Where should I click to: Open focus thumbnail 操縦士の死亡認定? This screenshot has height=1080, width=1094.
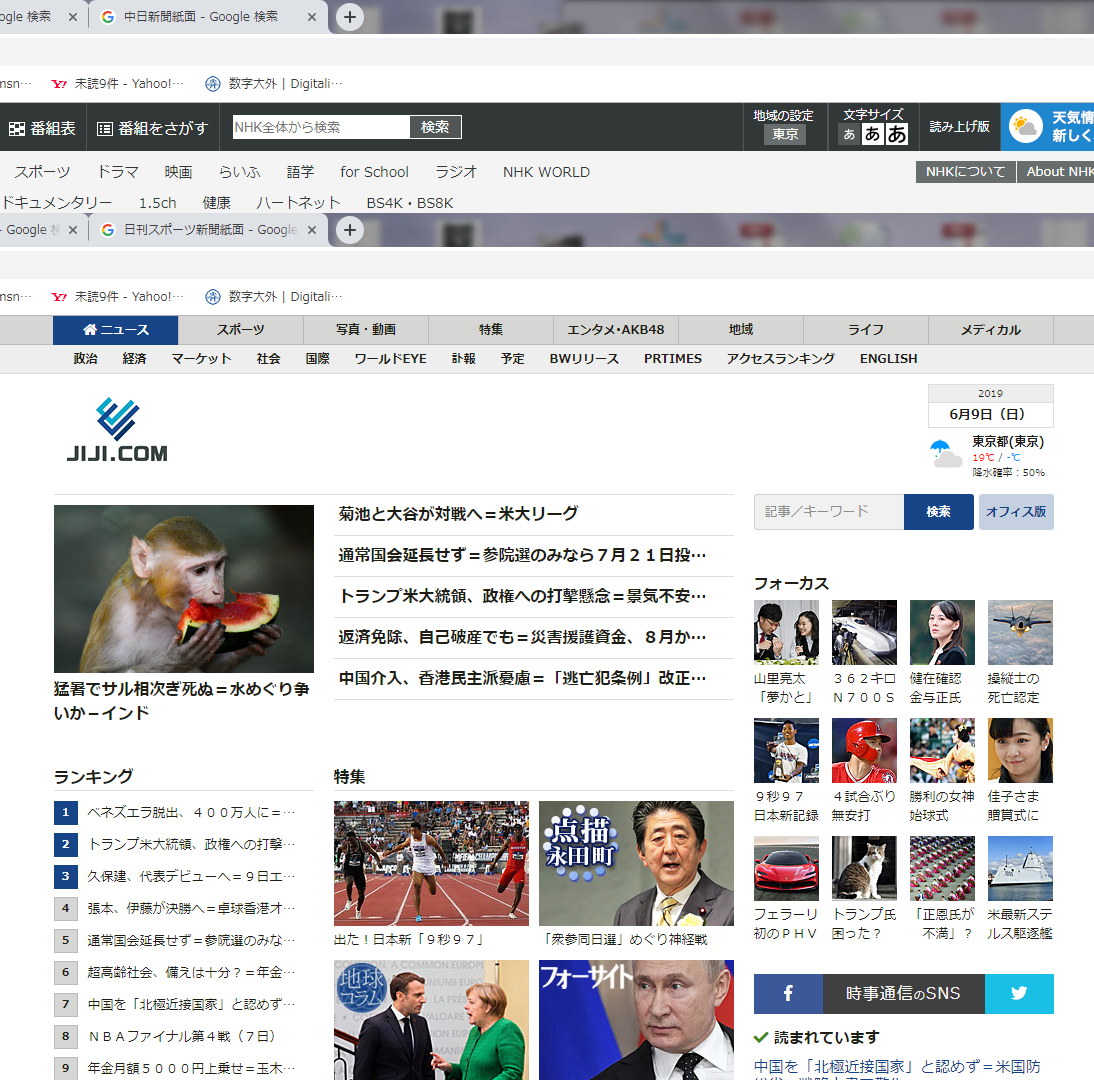(1020, 632)
